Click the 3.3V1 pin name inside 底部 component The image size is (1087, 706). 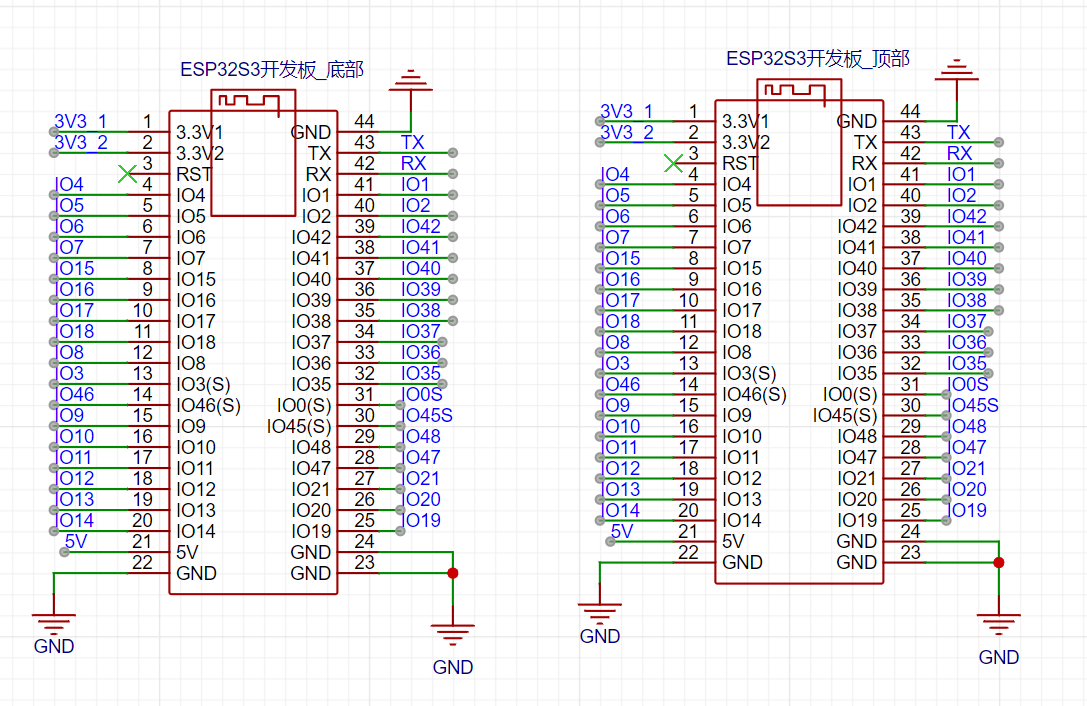point(200,132)
